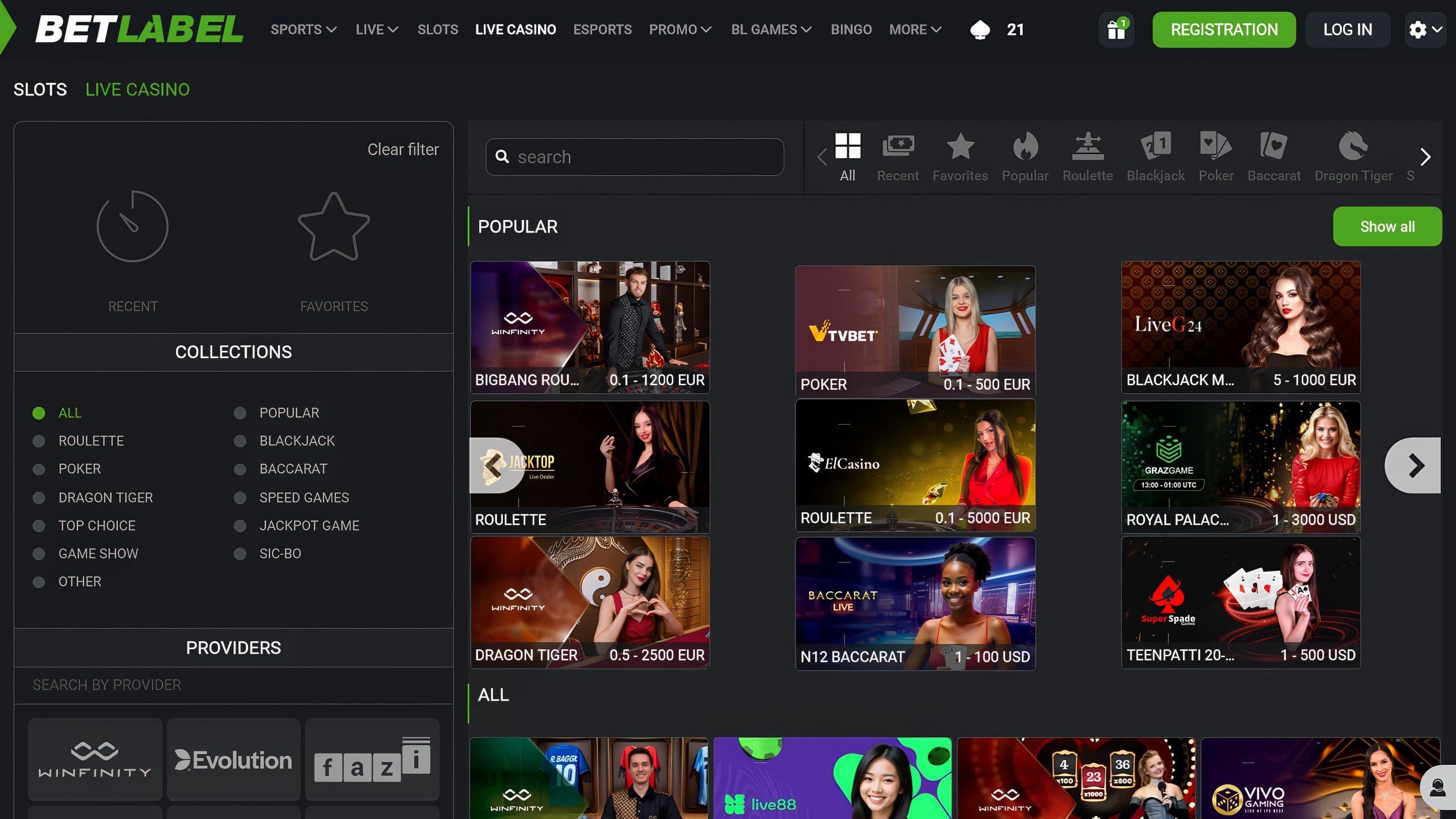The width and height of the screenshot is (1456, 819).
Task: Select the Roulette collection radio button
Action: [39, 441]
